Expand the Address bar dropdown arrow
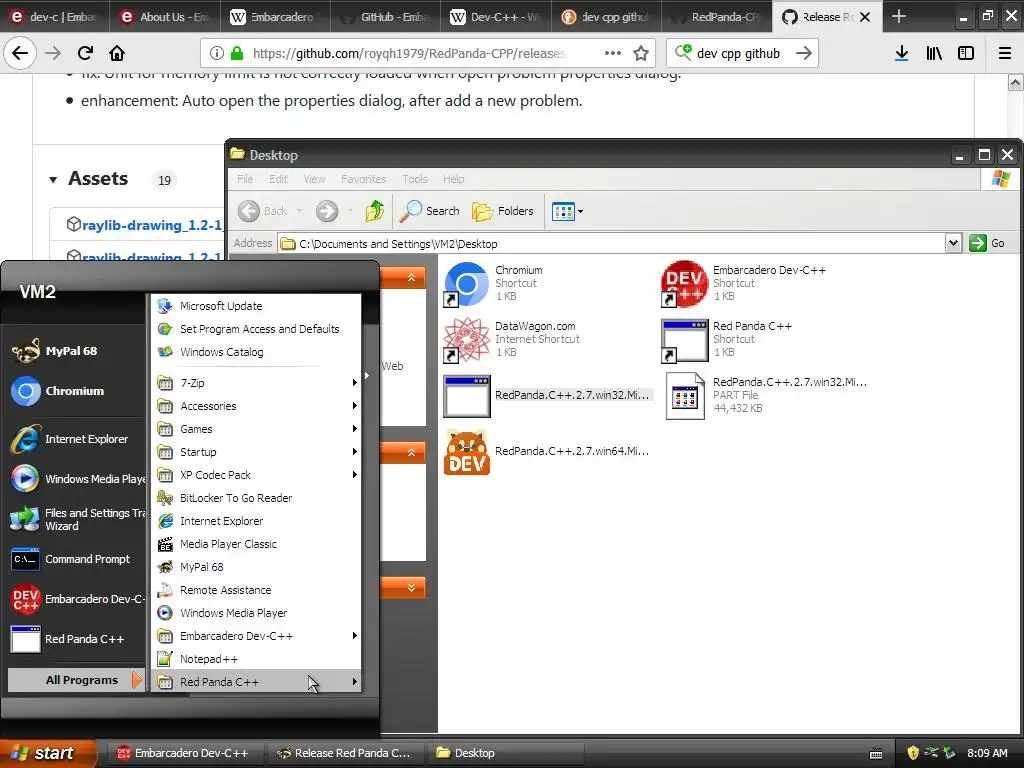The height and width of the screenshot is (768, 1024). click(x=953, y=244)
